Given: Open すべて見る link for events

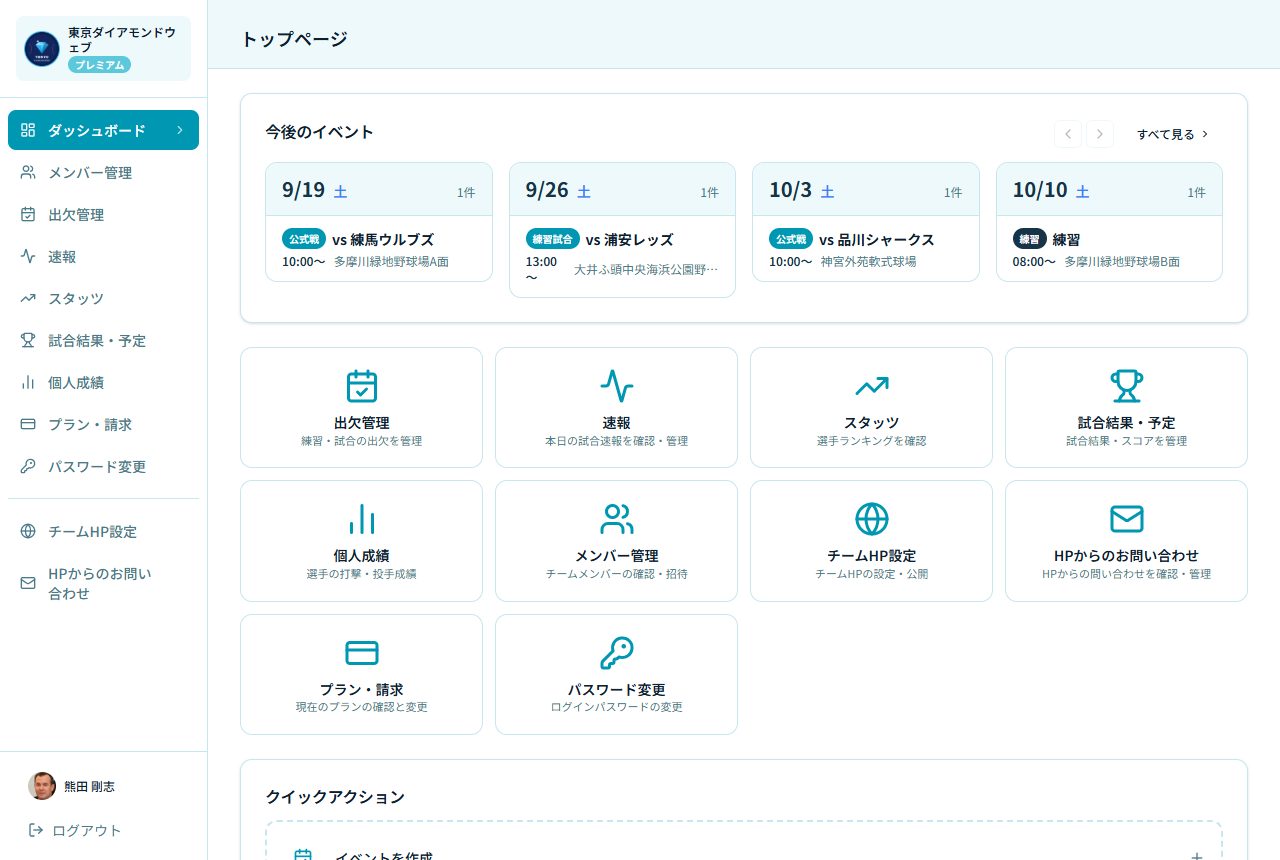Looking at the screenshot, I should [1173, 134].
